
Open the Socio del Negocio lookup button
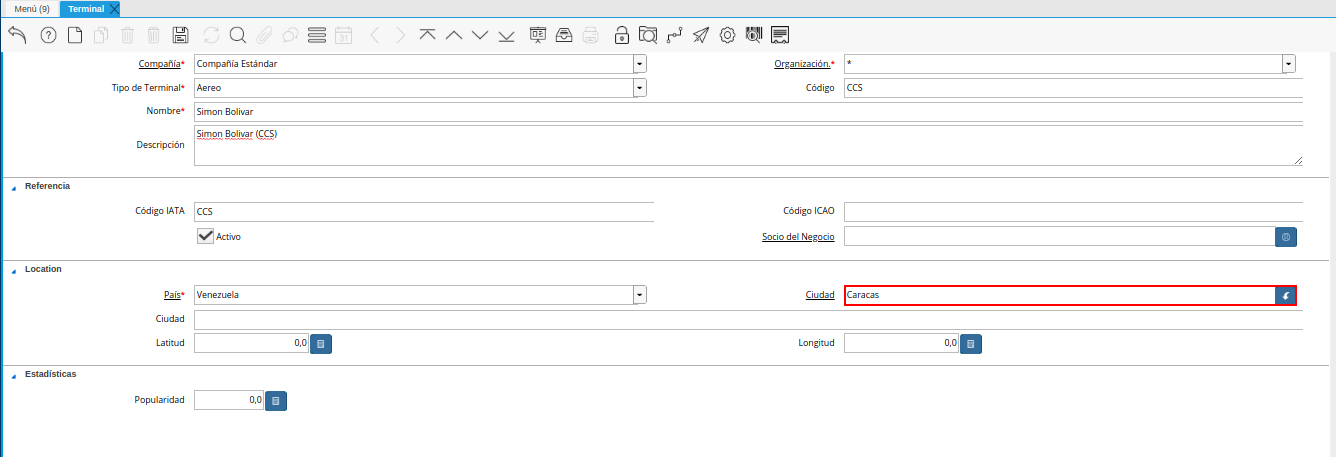[x=1286, y=237]
